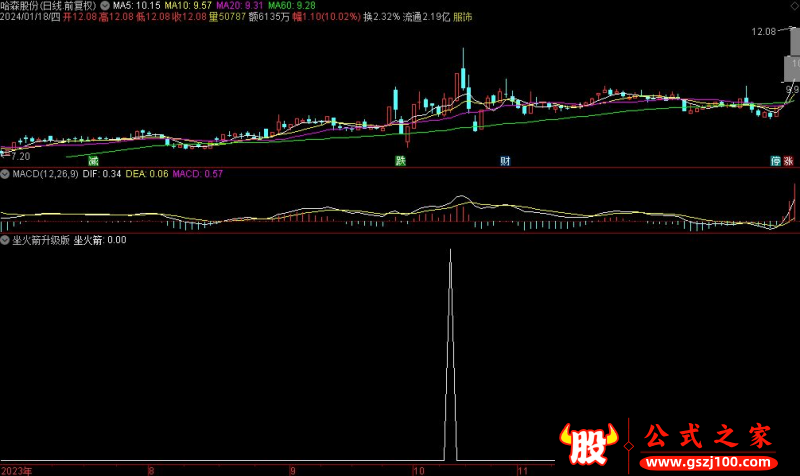Click the red 涨 event marker
Viewport: 800px width, 476px height.
(788, 161)
